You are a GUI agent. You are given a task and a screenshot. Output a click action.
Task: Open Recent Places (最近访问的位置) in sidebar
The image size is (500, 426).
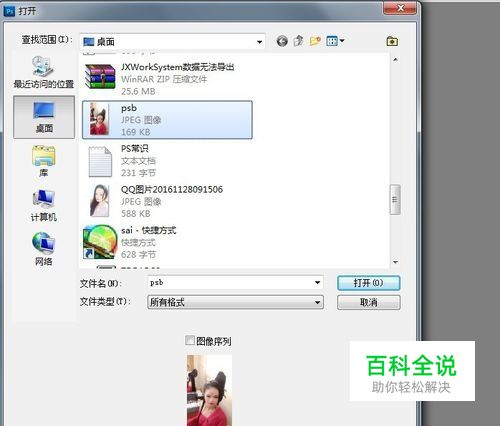coord(44,72)
